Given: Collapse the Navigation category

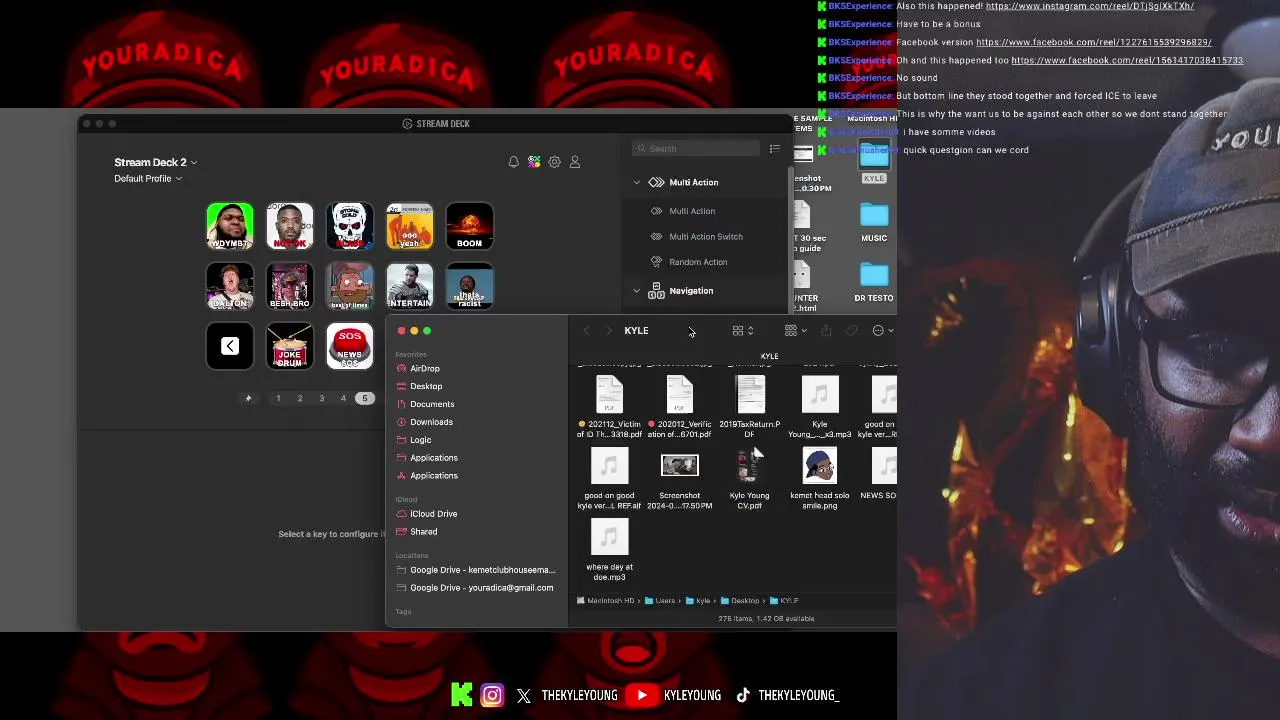Looking at the screenshot, I should (637, 291).
